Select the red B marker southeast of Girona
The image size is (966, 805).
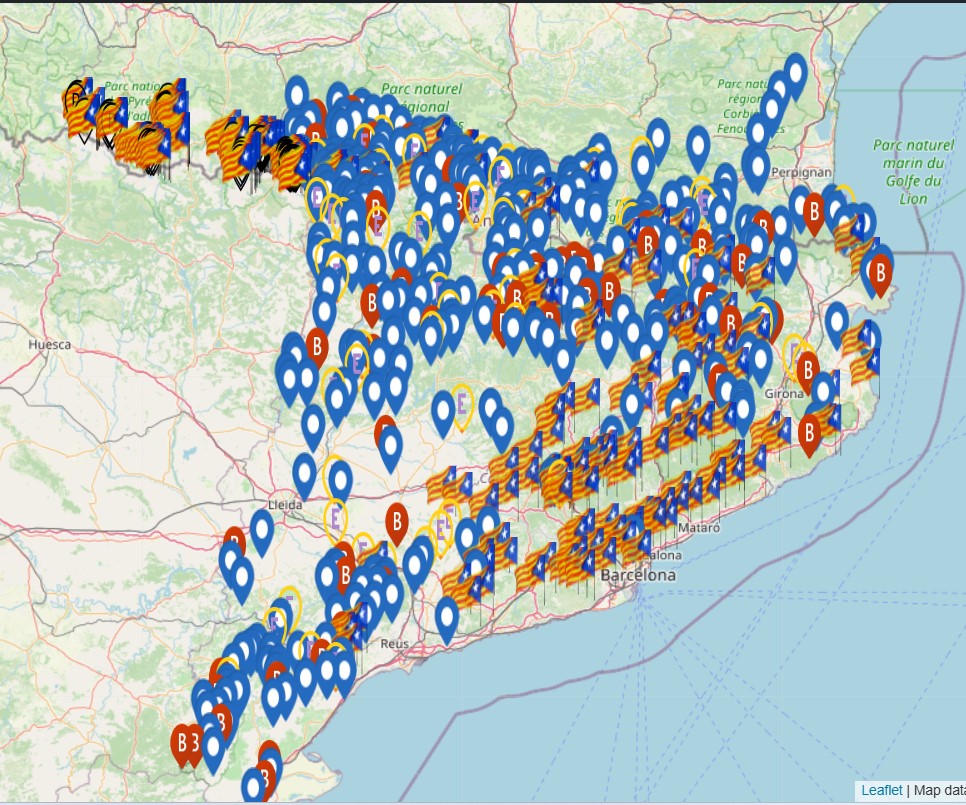coord(809,431)
